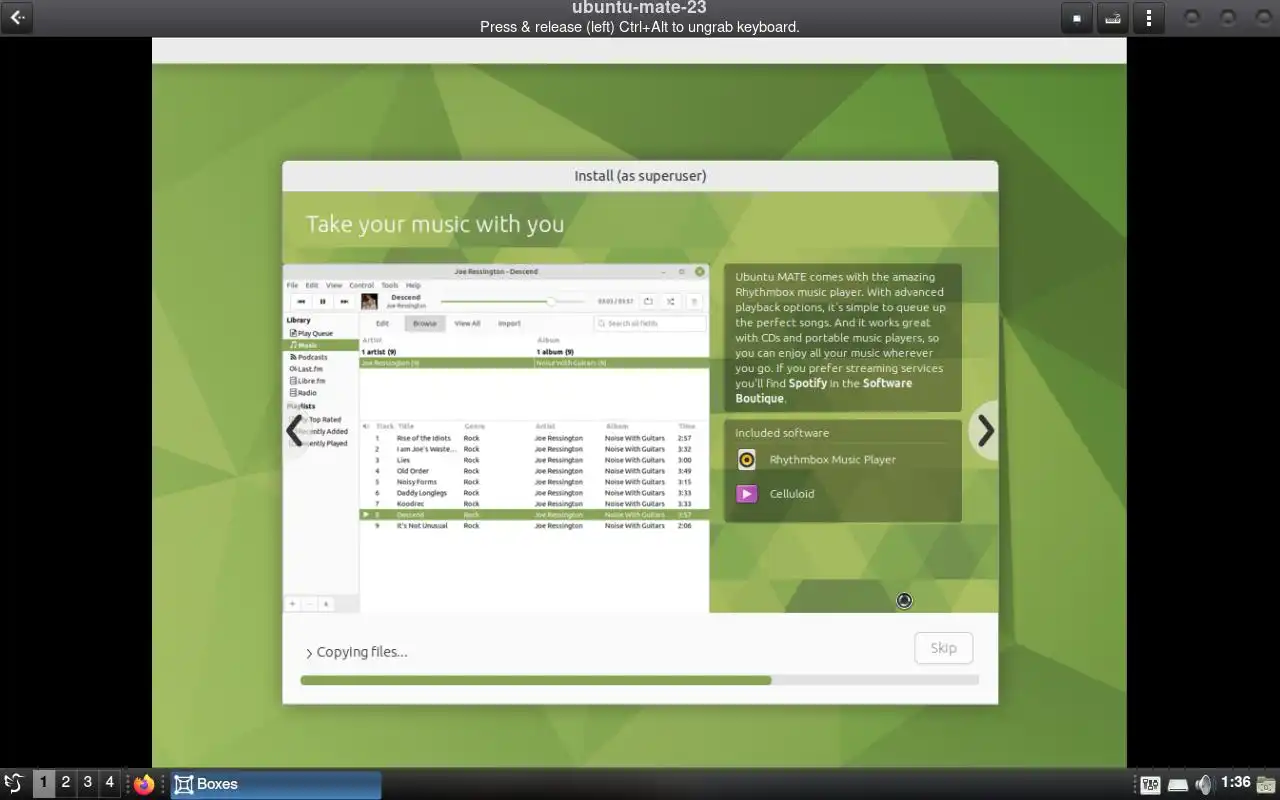
Task: Click the ubuntu-mate-23 window title
Action: click(639, 8)
